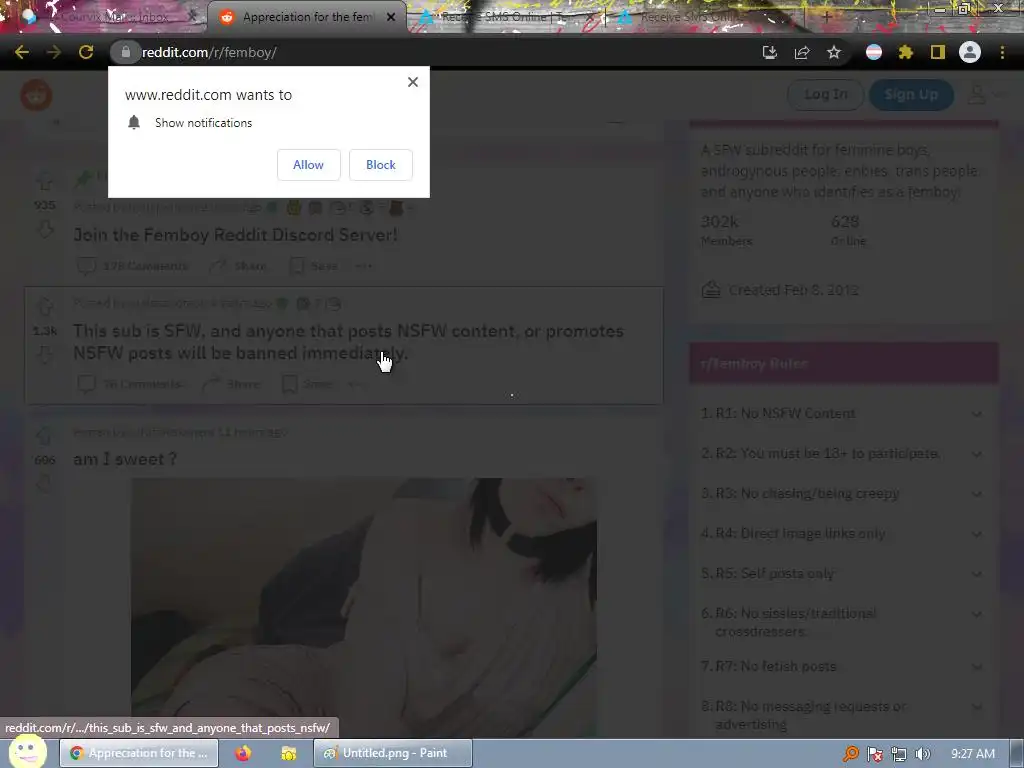Click the Sign Up button

click(x=911, y=95)
